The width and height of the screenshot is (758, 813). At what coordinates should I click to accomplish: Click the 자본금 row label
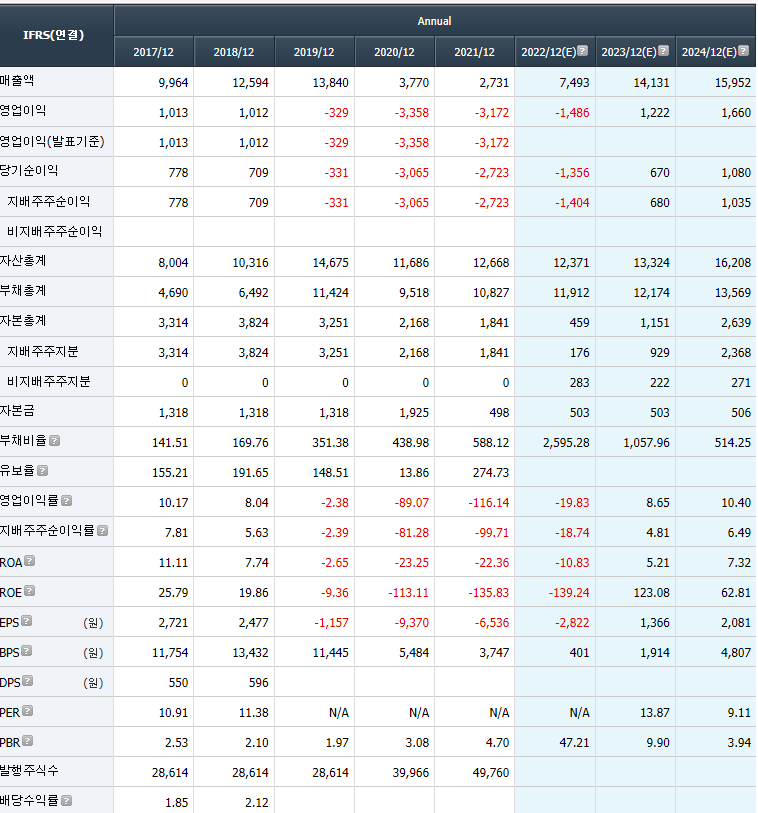point(17,411)
